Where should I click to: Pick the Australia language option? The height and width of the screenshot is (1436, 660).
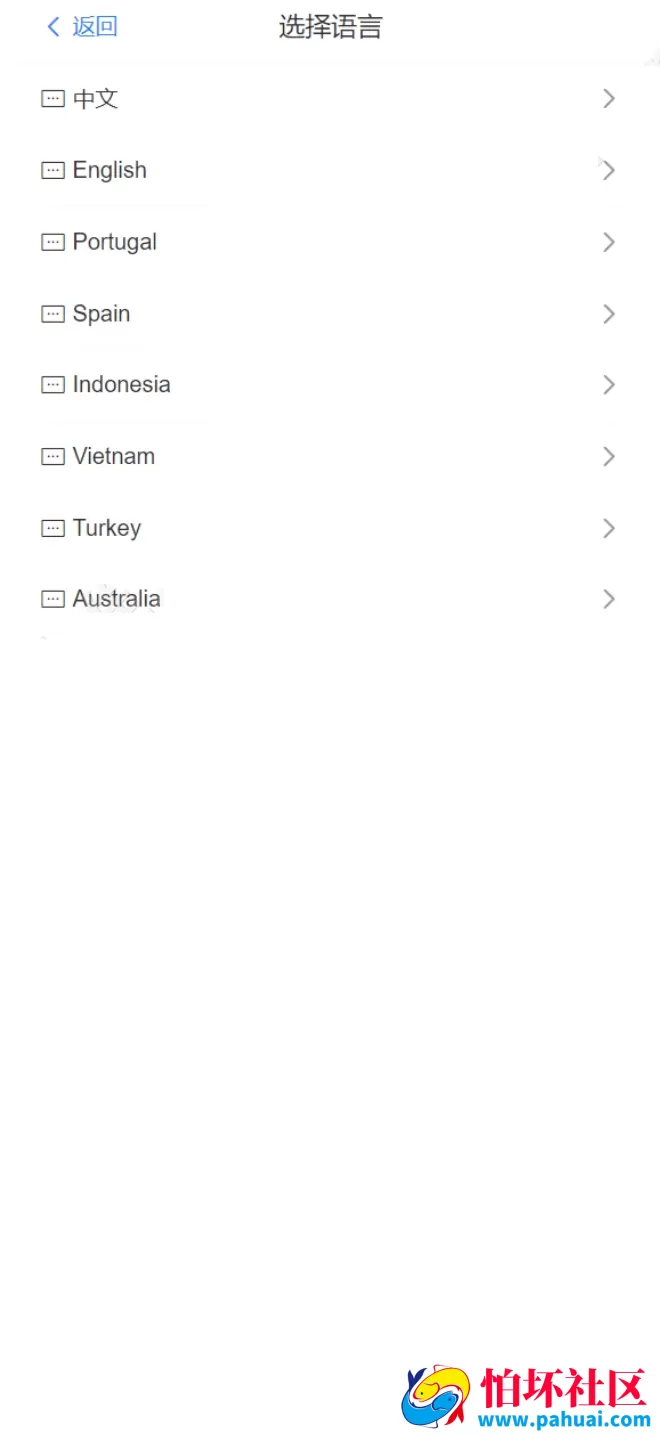pyautogui.click(x=116, y=599)
